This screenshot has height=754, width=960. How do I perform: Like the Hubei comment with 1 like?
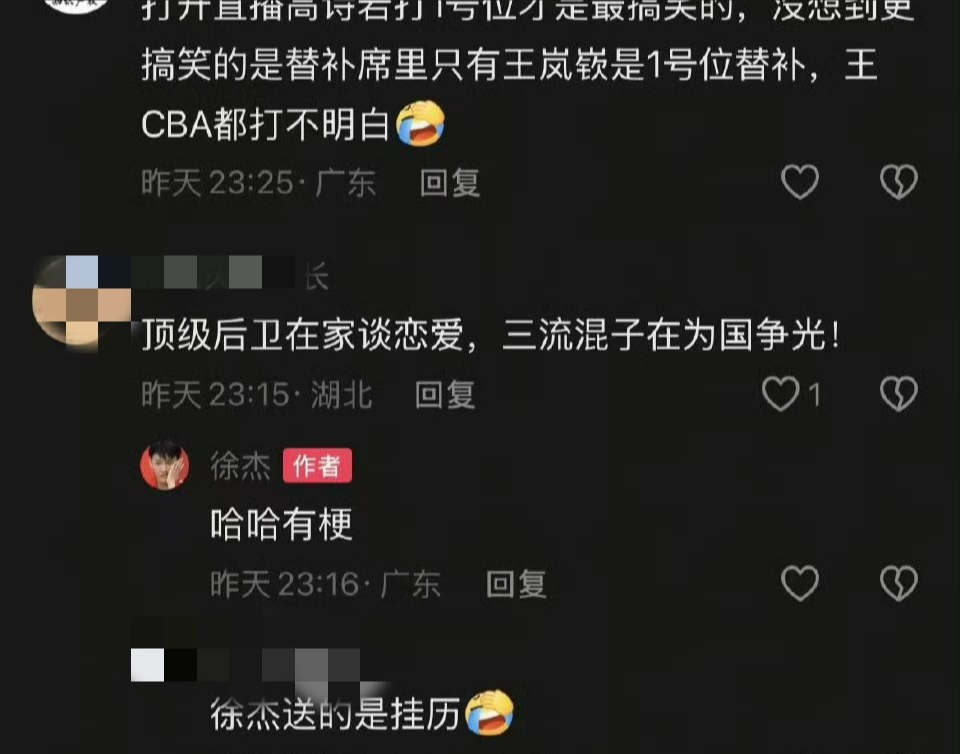coord(781,394)
